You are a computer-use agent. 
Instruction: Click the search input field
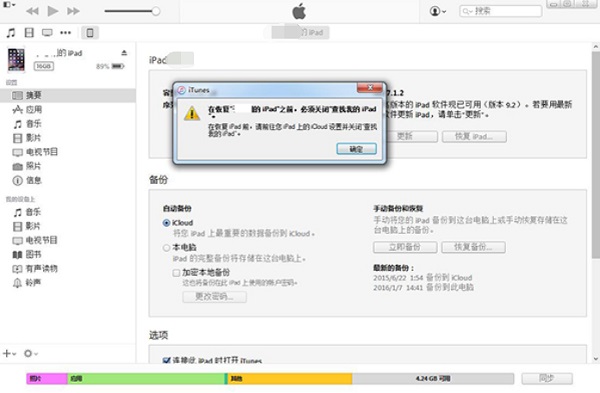pyautogui.click(x=501, y=11)
